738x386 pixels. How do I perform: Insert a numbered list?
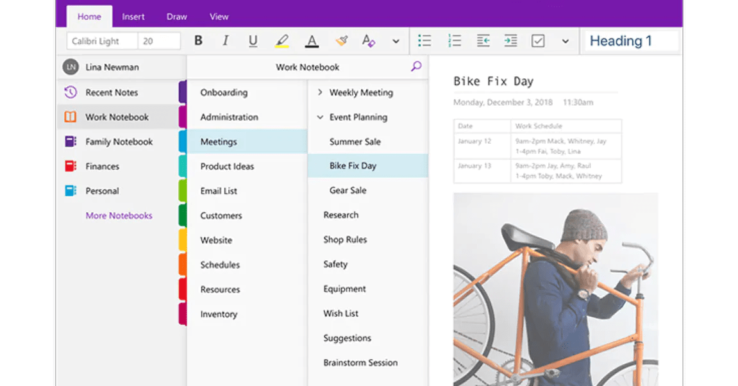click(454, 41)
